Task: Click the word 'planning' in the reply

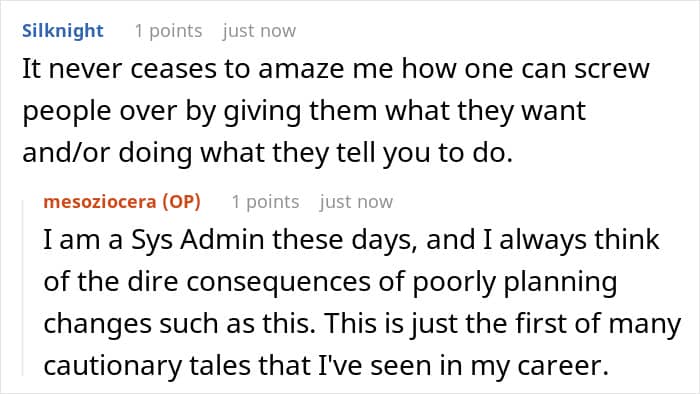Action: (560, 284)
